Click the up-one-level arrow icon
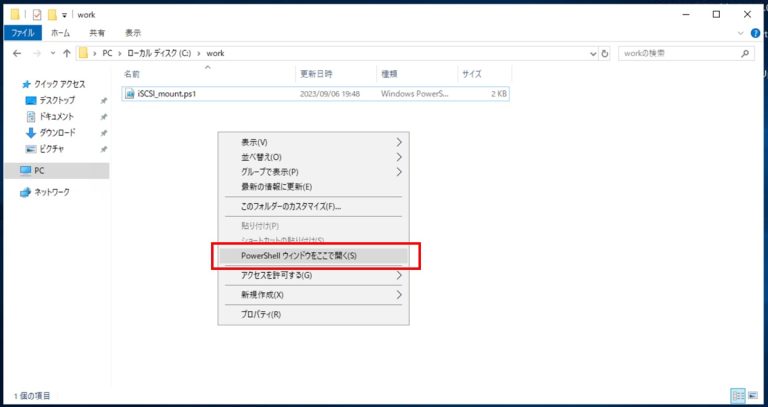This screenshot has height=407, width=768. click(67, 53)
